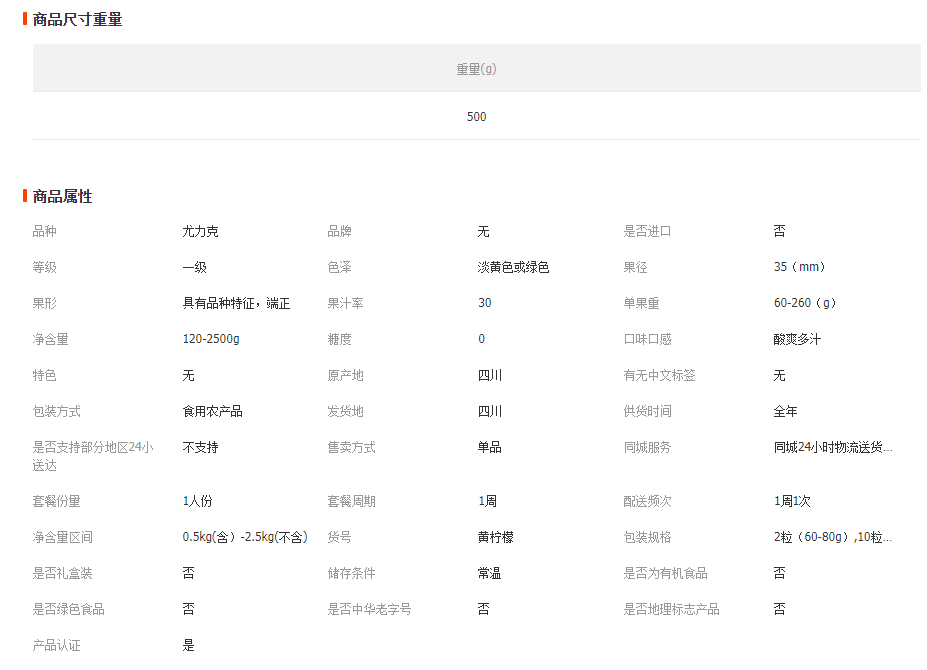Click the 包装方式 value 食用农产品

(x=212, y=411)
